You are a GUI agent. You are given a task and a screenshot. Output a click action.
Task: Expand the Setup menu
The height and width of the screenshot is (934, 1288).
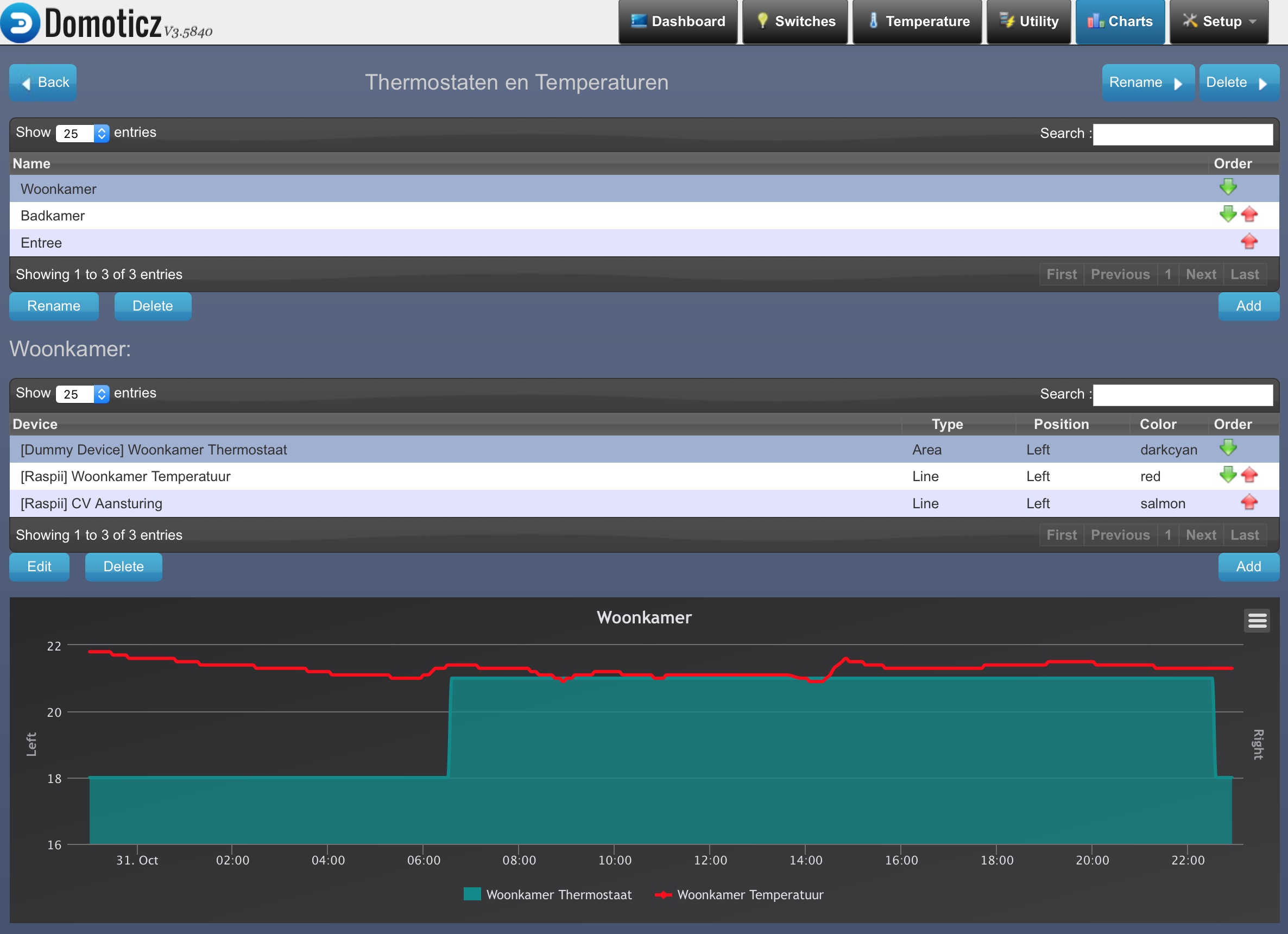pos(1218,22)
